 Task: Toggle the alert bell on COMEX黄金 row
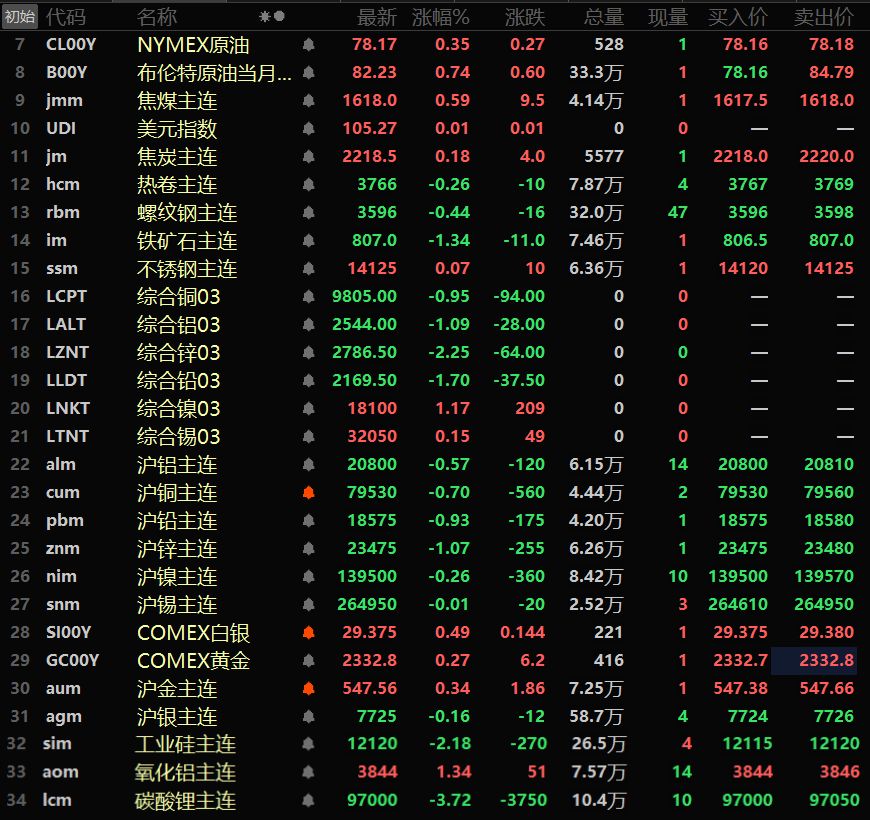click(308, 661)
